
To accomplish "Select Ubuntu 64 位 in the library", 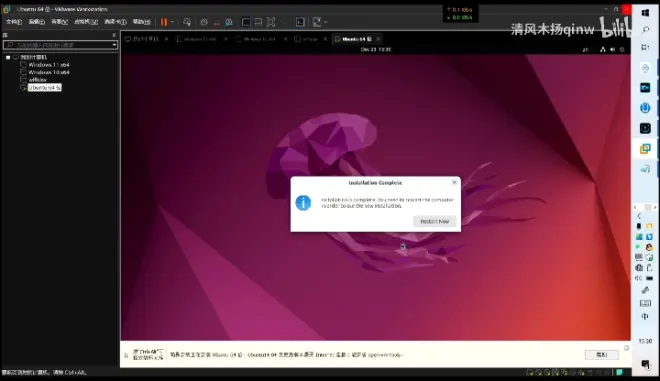I will click(45, 88).
